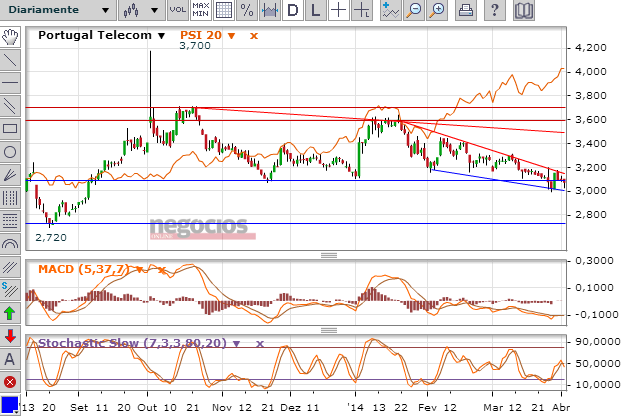Select the horizontal line tool
Screen dimensions: 625x417
(10, 83)
